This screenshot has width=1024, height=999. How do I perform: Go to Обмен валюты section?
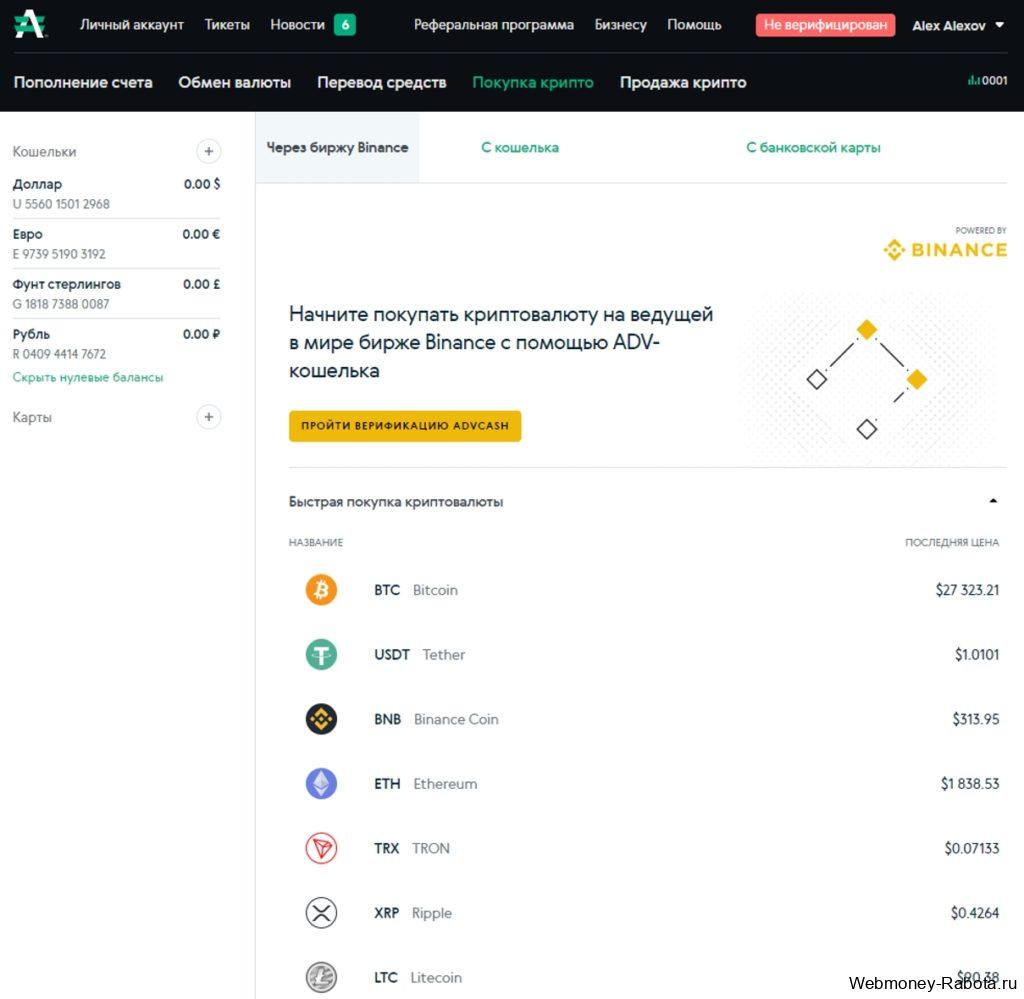[234, 82]
